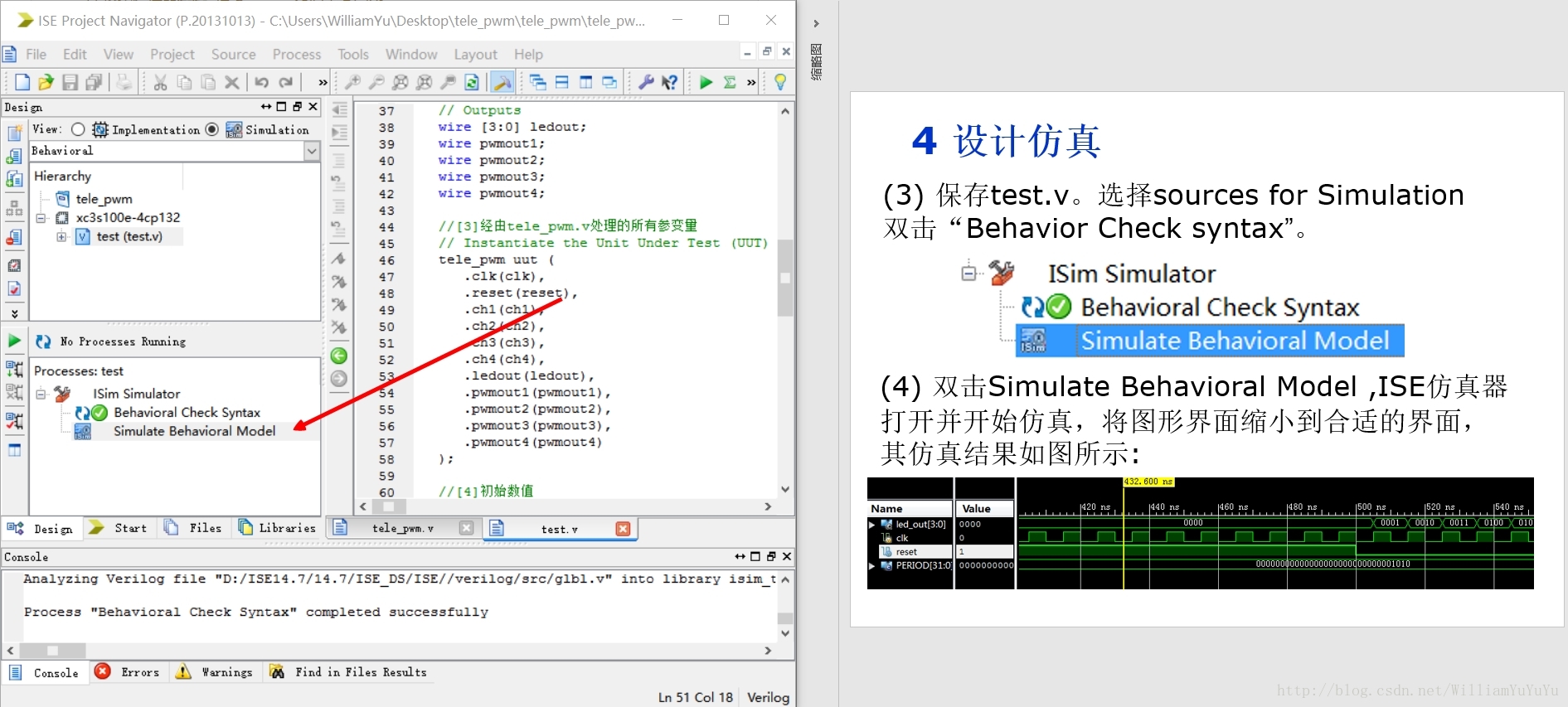Click the Save icon in toolbar
The width and height of the screenshot is (1568, 707).
coord(70,82)
